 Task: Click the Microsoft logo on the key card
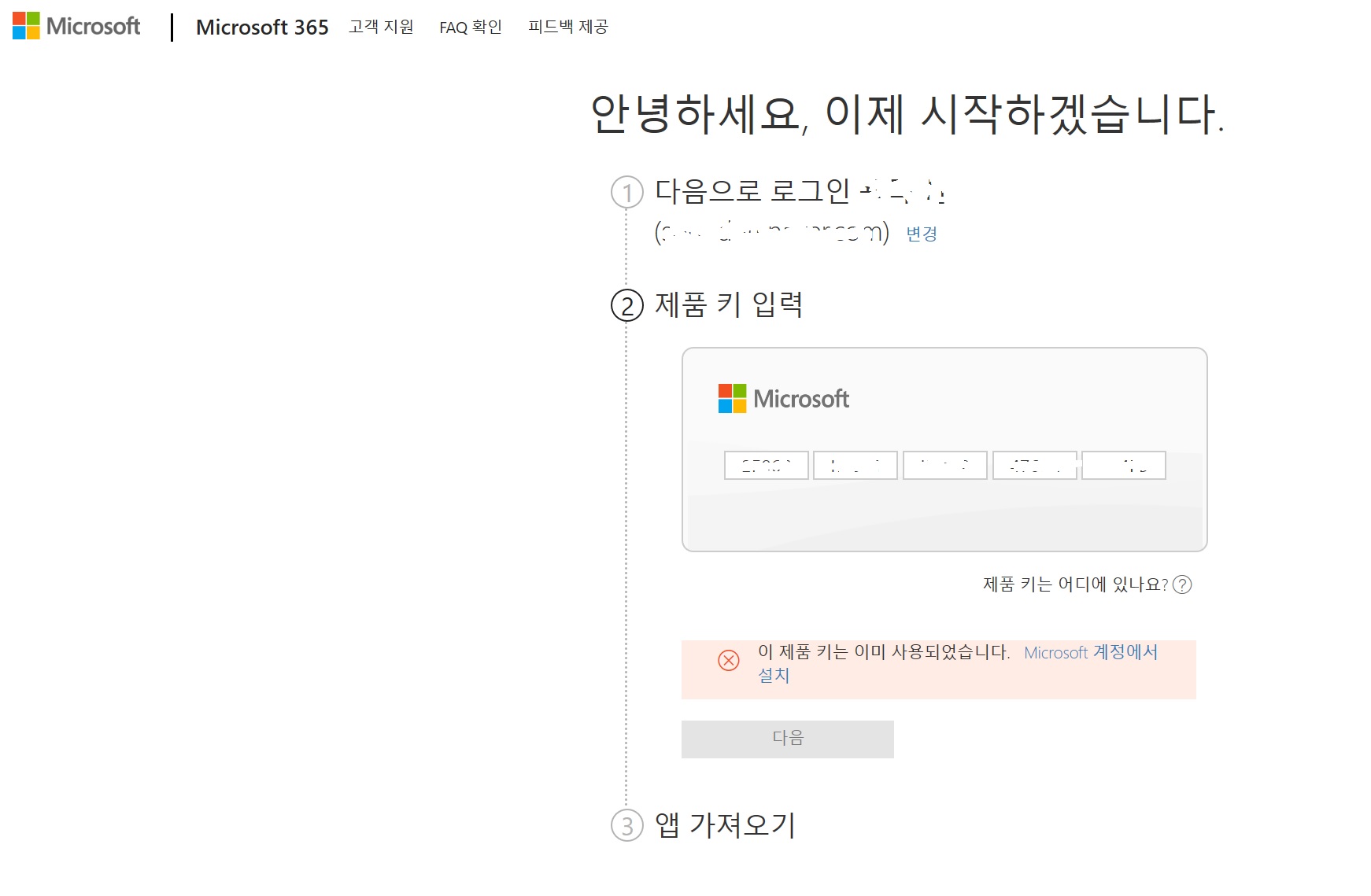pyautogui.click(x=784, y=399)
